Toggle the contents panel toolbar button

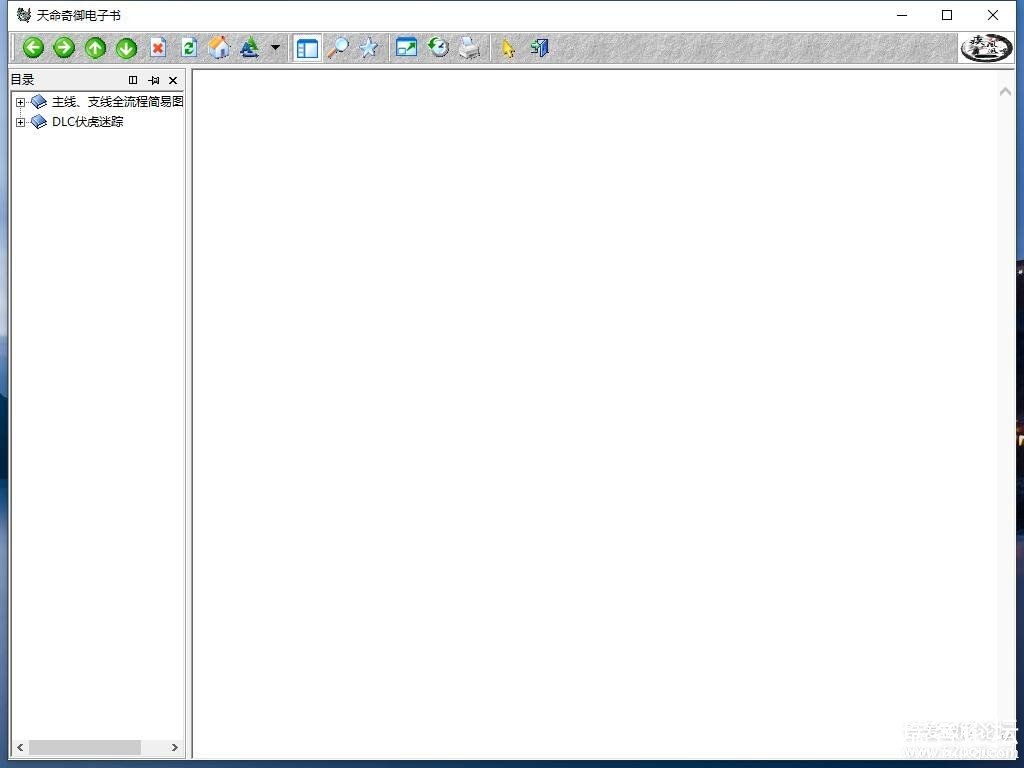(x=308, y=48)
